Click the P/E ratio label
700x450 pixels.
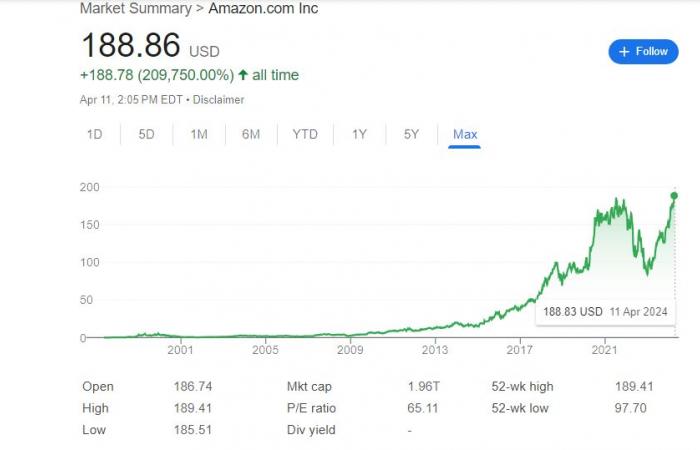(310, 408)
